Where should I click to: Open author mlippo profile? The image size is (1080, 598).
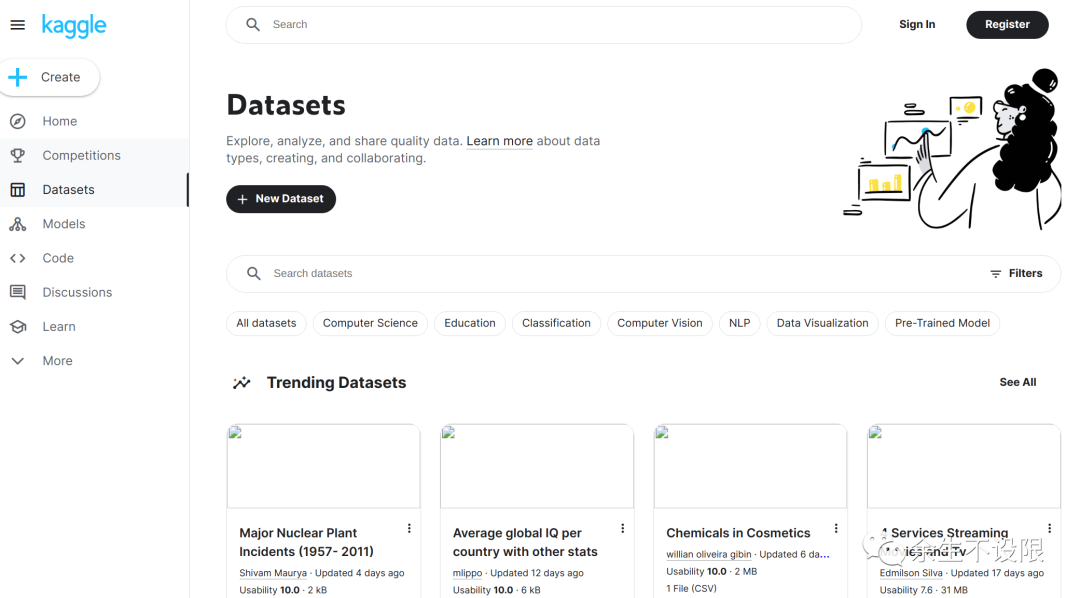click(467, 573)
